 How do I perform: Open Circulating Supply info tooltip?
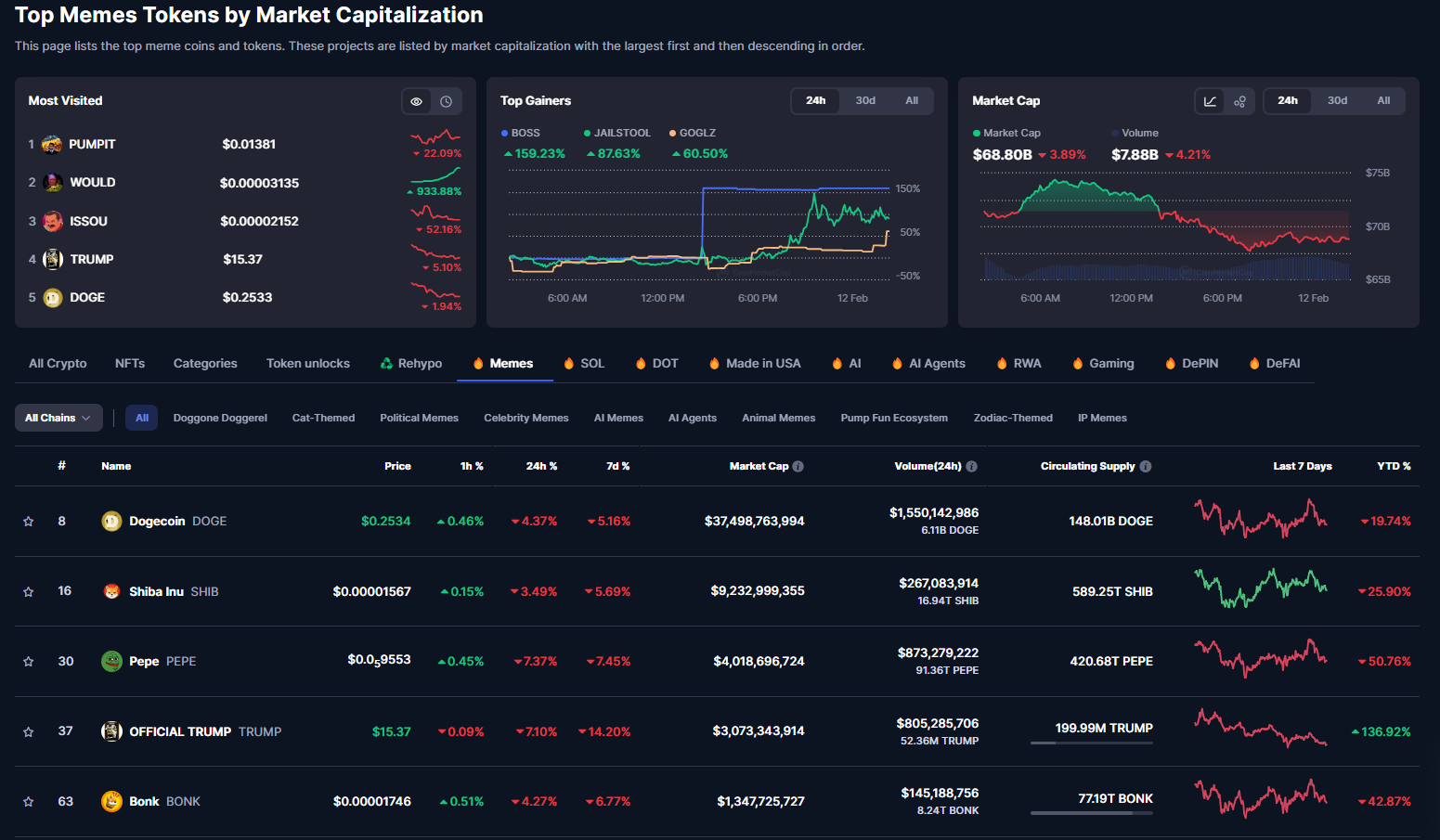coord(1146,467)
